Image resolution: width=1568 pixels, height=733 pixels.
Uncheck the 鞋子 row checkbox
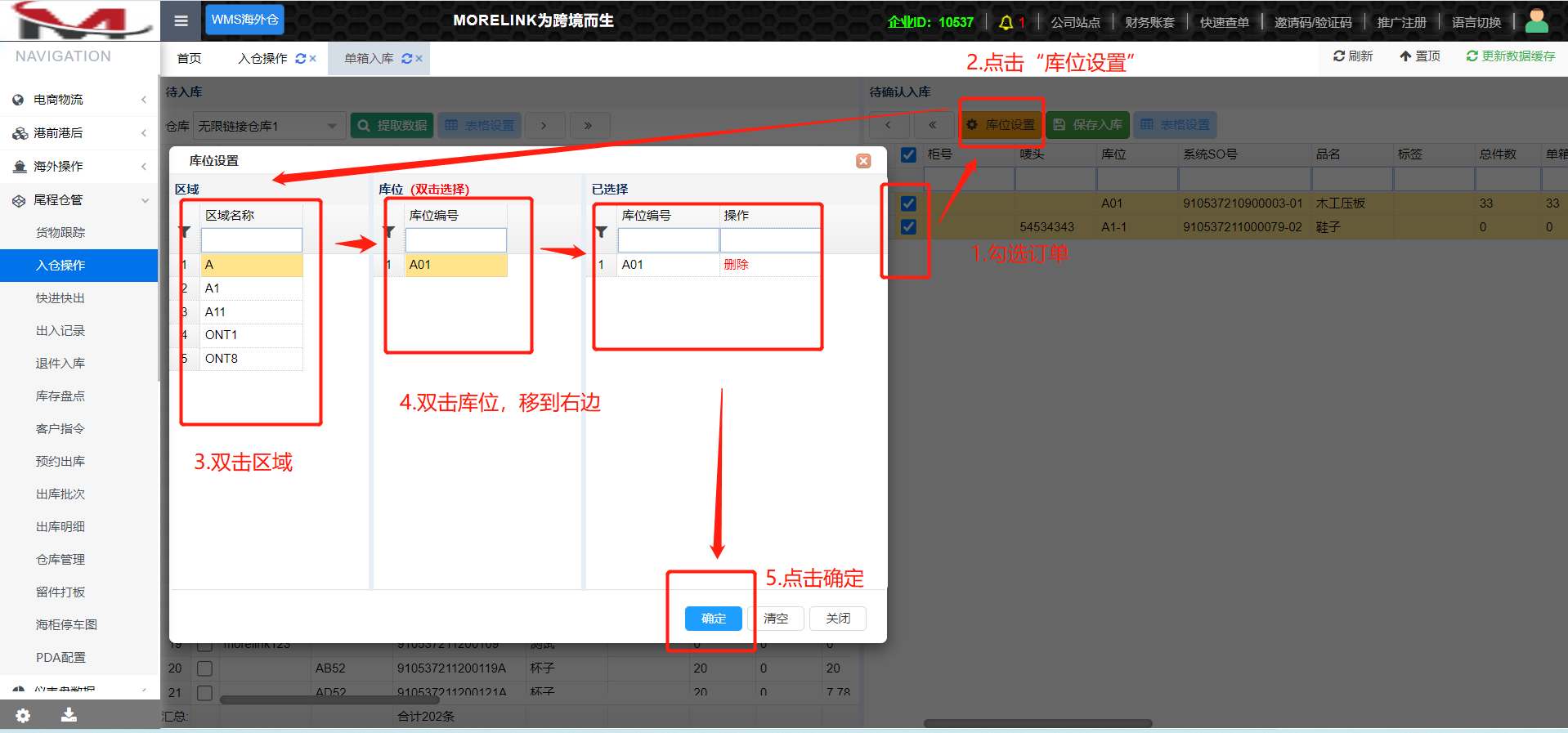pyautogui.click(x=908, y=227)
